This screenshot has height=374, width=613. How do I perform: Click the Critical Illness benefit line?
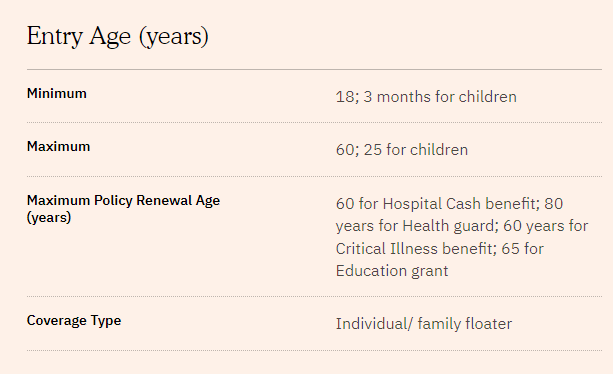(414, 249)
